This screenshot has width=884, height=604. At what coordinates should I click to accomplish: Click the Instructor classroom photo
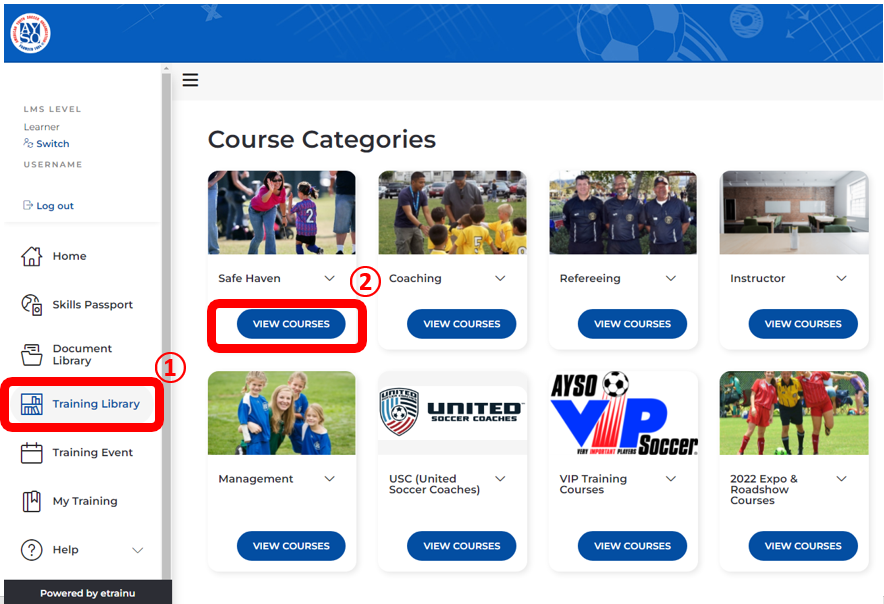coord(794,213)
